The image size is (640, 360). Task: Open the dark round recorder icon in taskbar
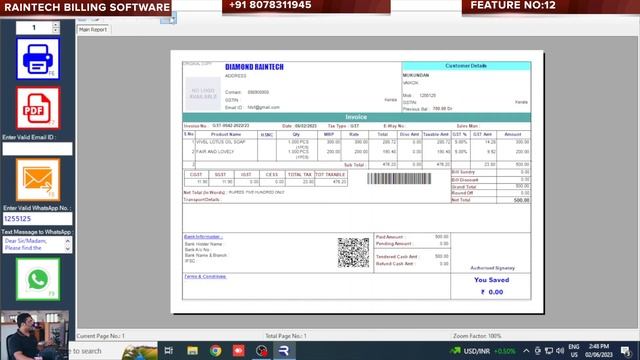tap(262, 351)
